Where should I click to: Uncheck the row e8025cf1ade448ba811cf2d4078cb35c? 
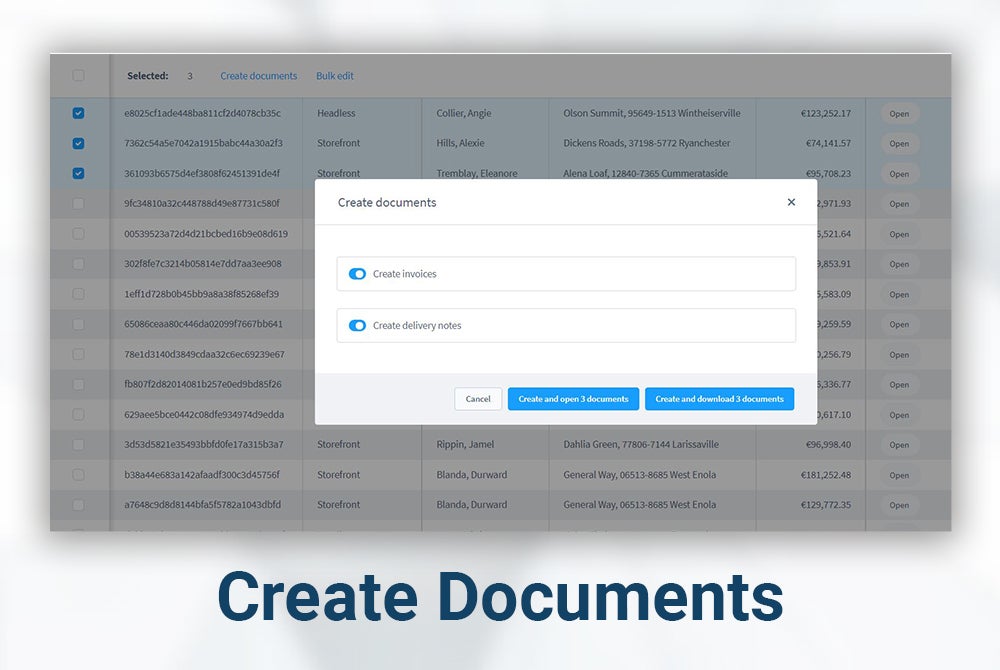coord(78,113)
